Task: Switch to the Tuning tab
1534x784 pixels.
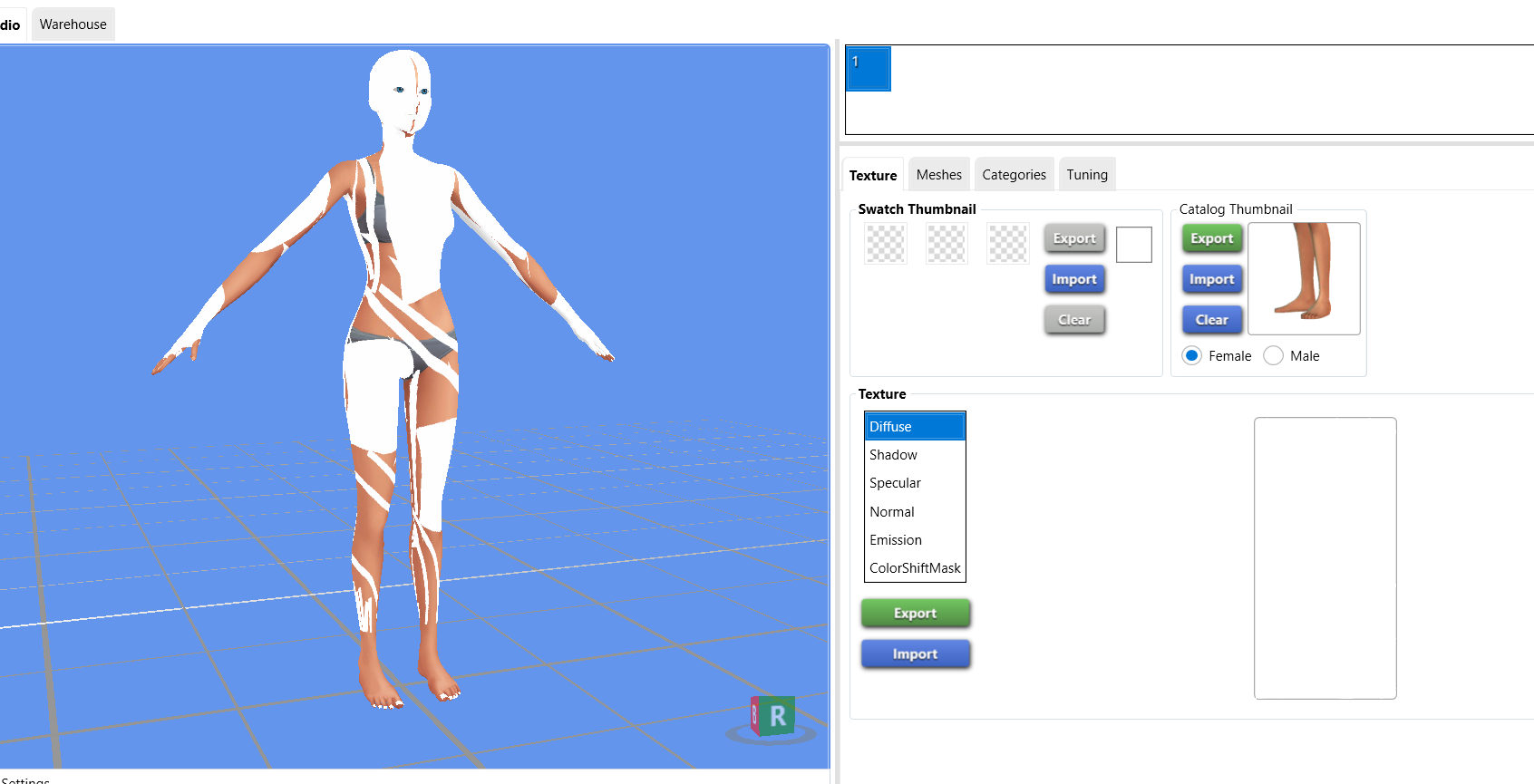Action: (x=1087, y=175)
